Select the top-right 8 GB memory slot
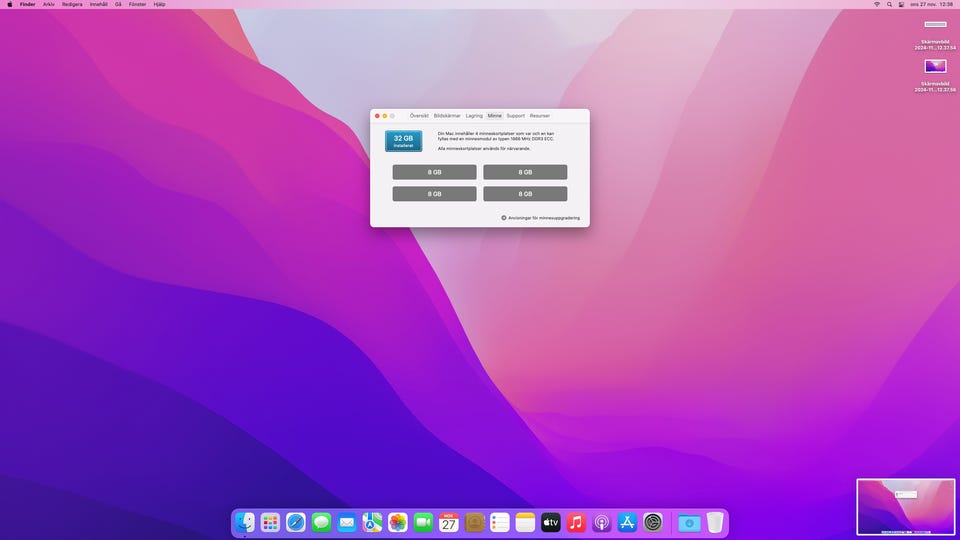960x540 pixels. pos(525,172)
